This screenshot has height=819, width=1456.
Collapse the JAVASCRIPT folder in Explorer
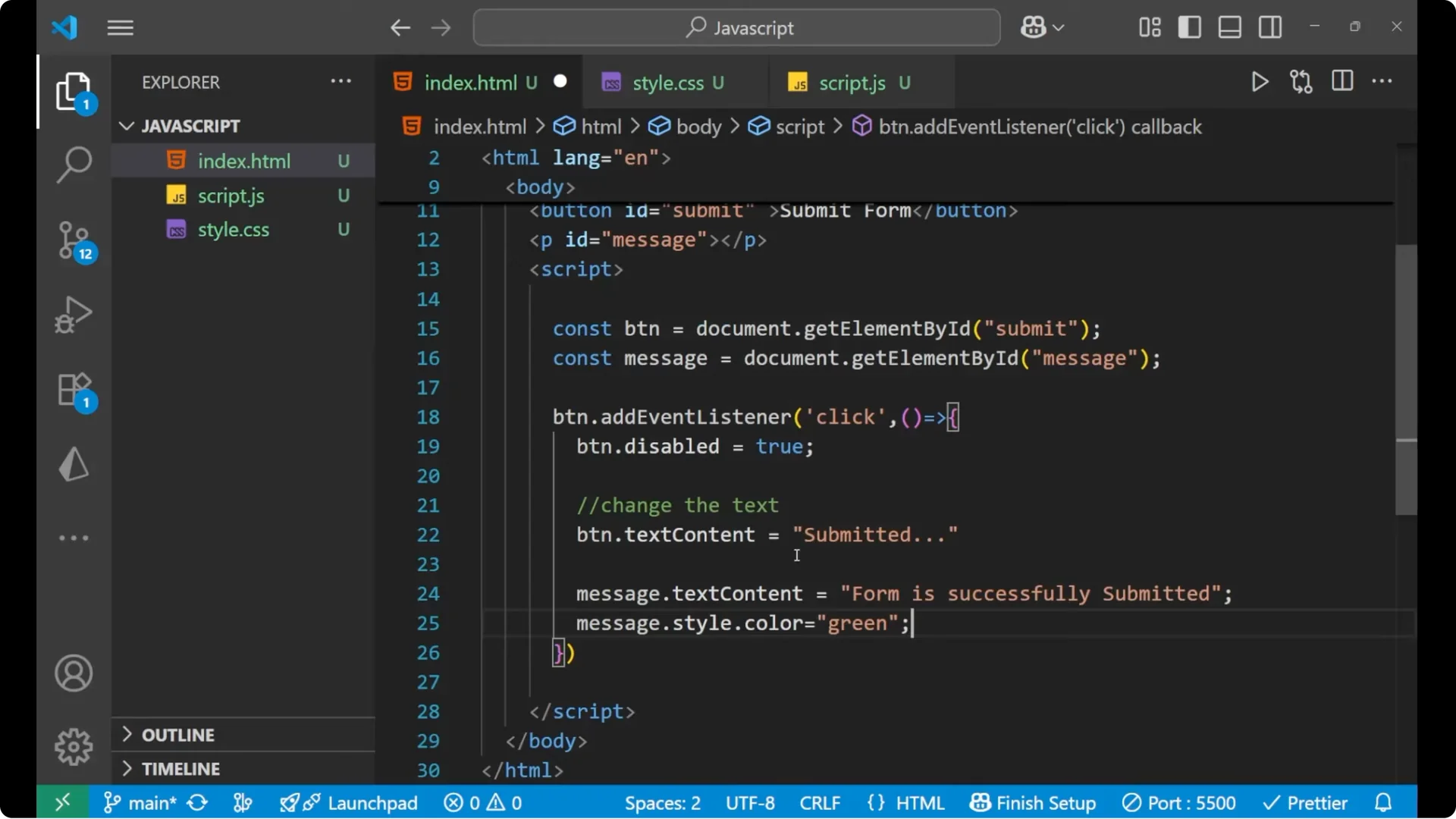coord(126,125)
